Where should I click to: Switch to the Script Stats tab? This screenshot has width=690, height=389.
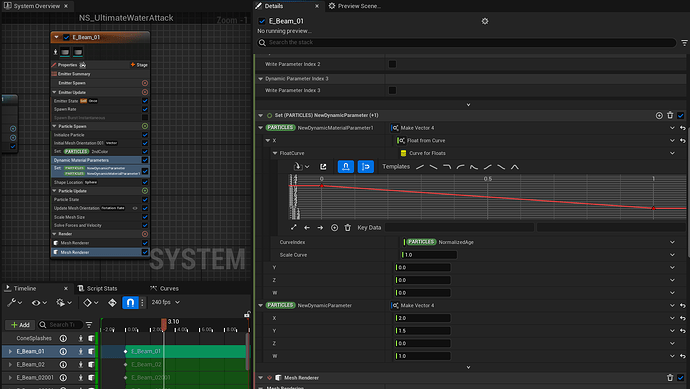[97, 289]
